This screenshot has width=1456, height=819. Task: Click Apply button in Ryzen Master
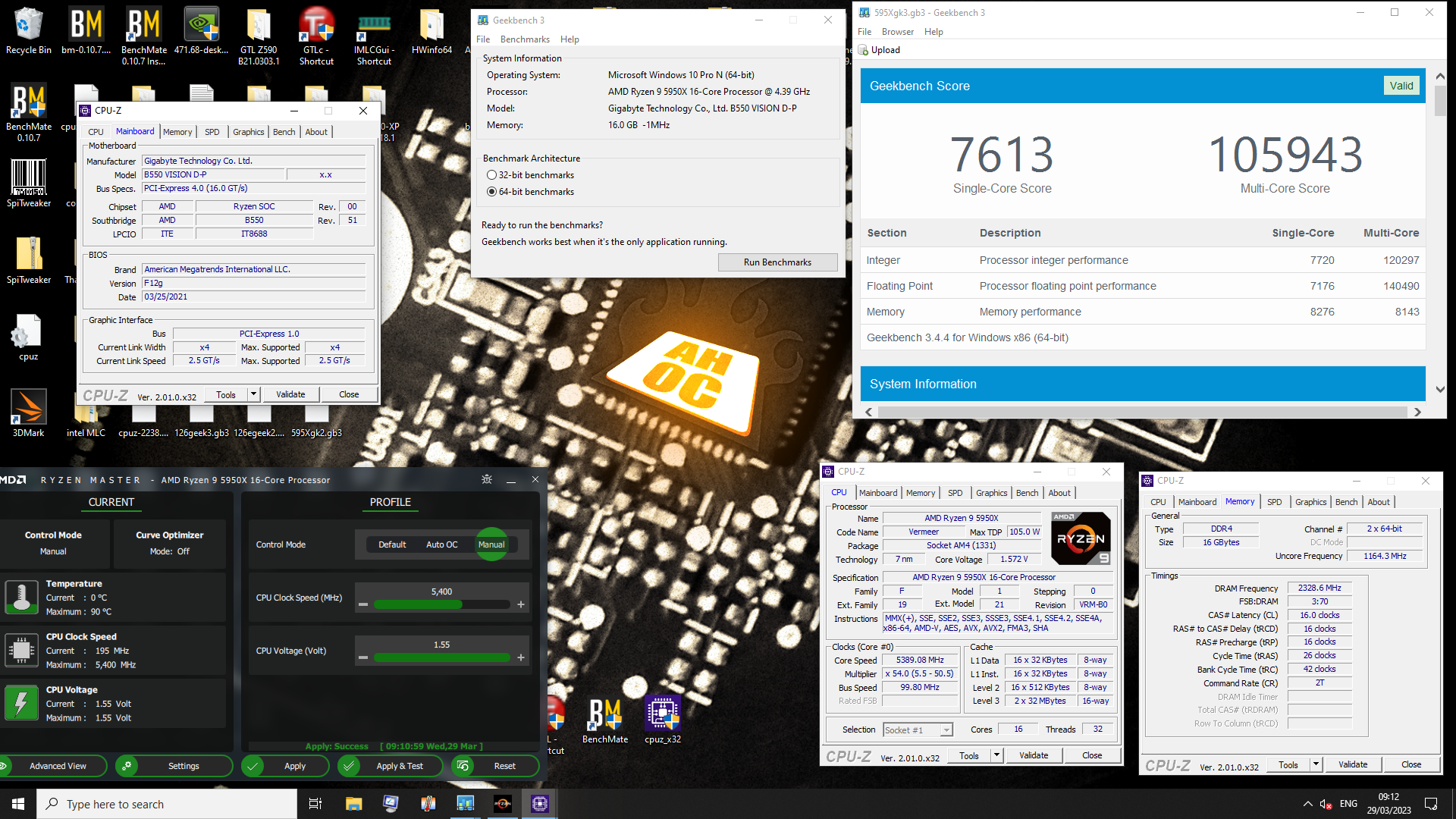pyautogui.click(x=285, y=766)
